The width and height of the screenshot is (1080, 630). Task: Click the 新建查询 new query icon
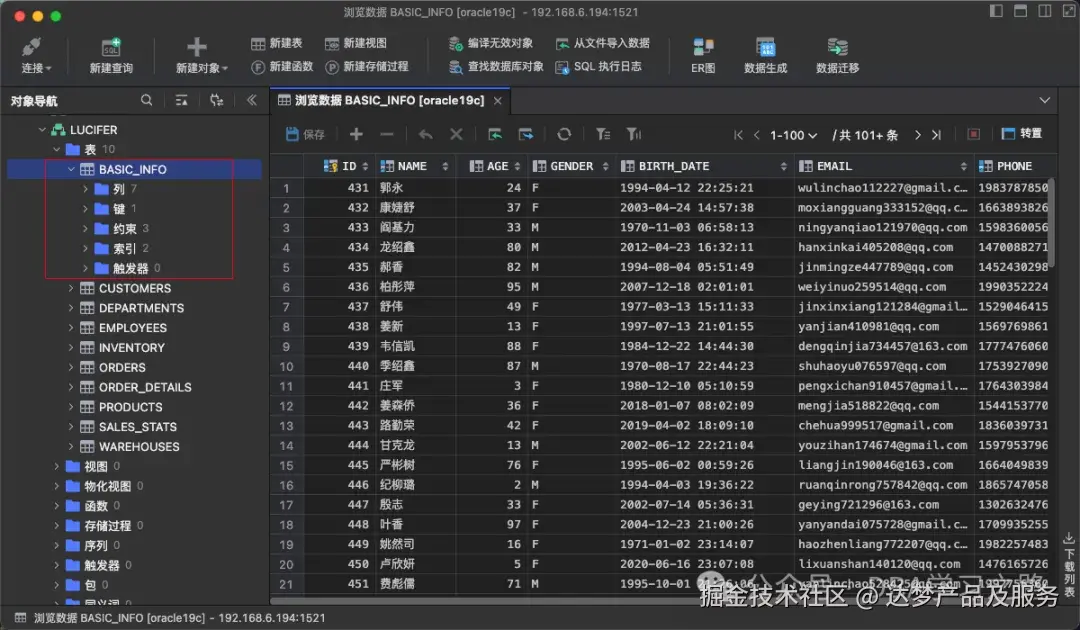111,48
